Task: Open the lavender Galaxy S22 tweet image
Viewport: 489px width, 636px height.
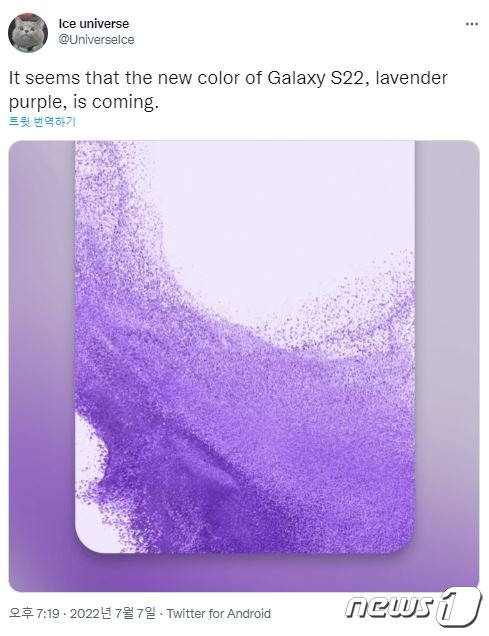Action: [244, 366]
